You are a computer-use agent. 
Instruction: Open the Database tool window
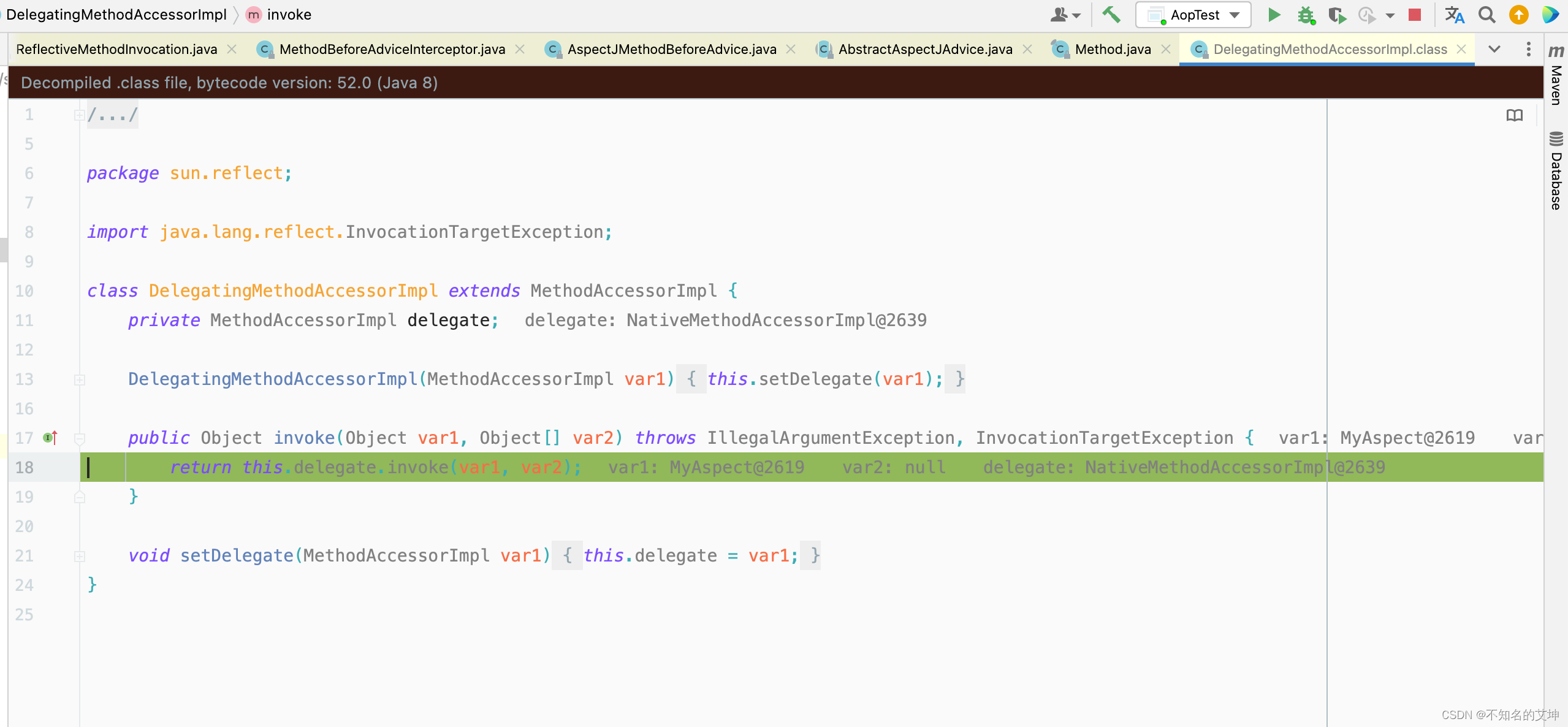(x=1556, y=170)
